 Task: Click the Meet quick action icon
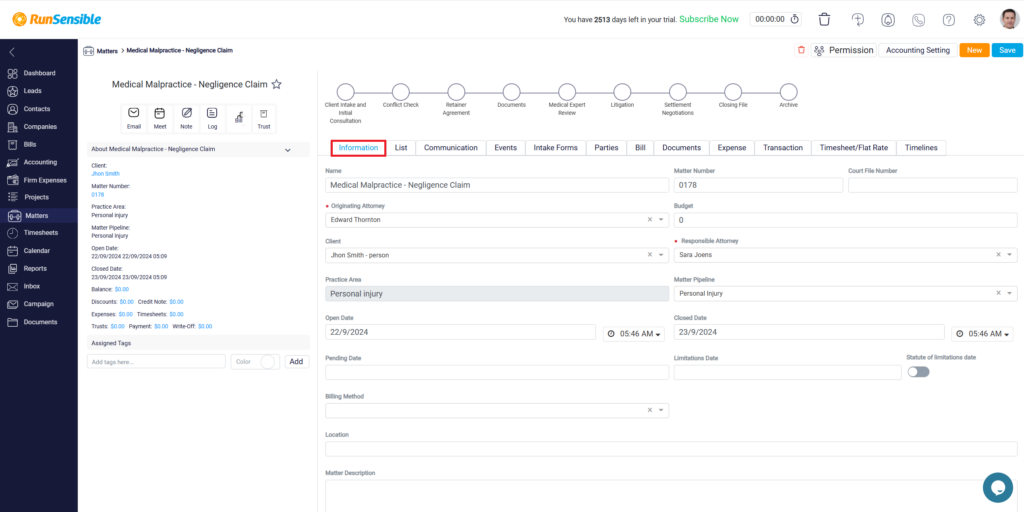click(160, 118)
